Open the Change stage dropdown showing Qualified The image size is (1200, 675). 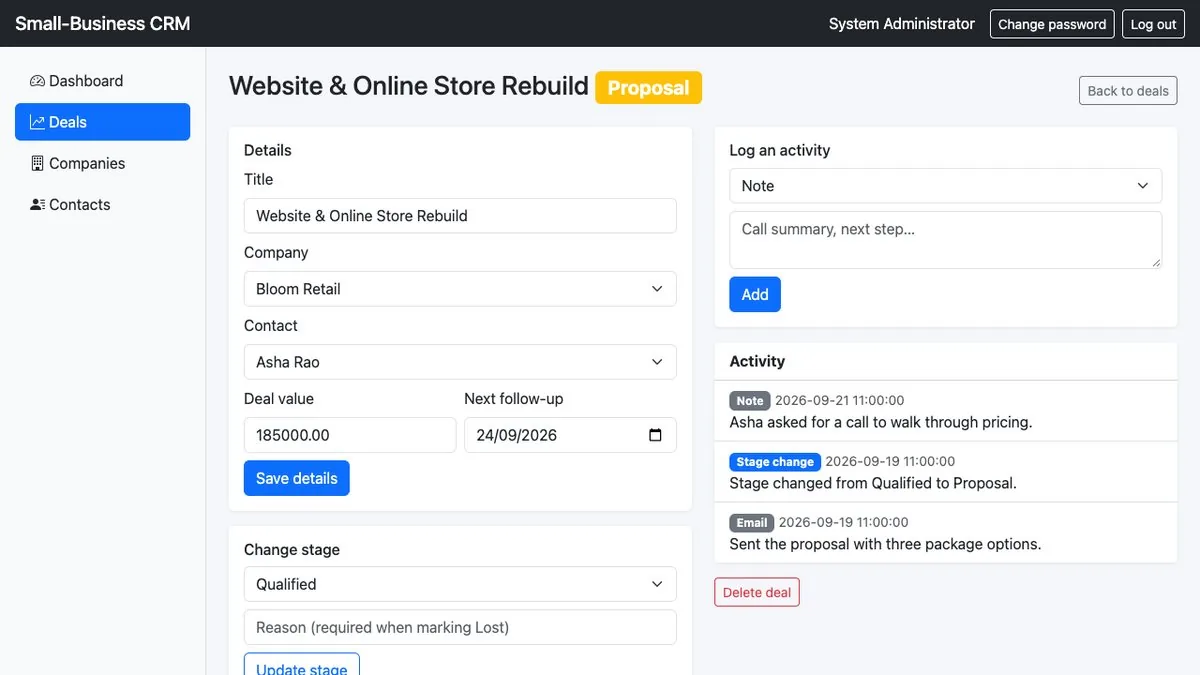click(x=460, y=584)
